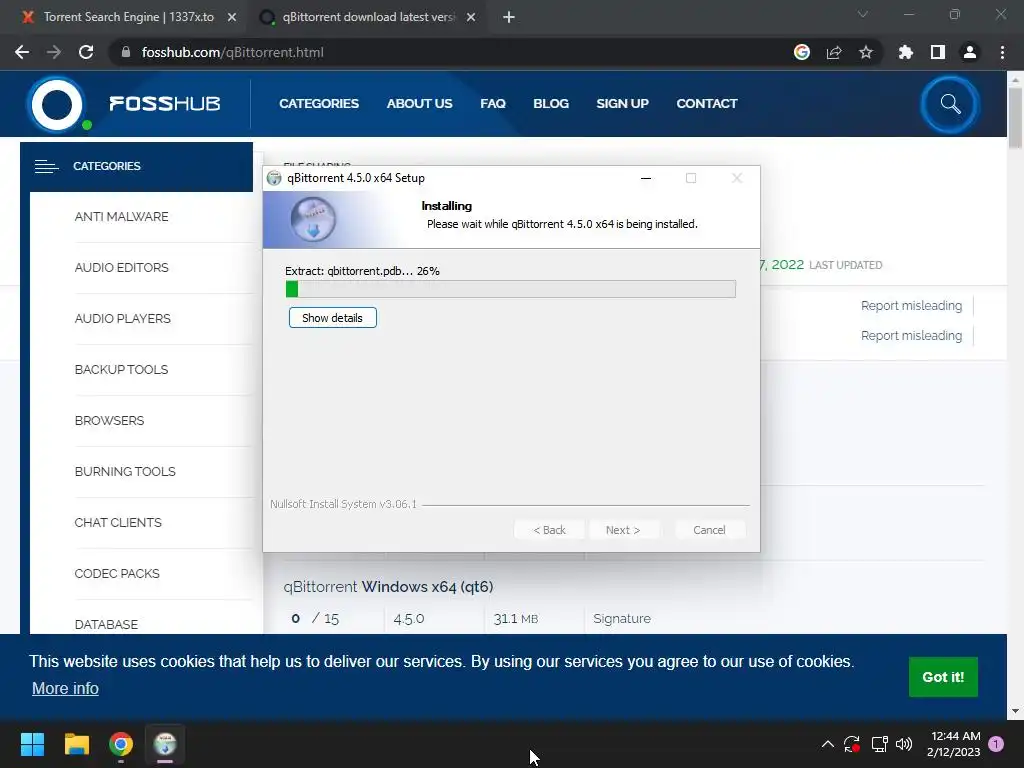Switch to the qBittorrent download tab
The image size is (1024, 768).
(368, 17)
